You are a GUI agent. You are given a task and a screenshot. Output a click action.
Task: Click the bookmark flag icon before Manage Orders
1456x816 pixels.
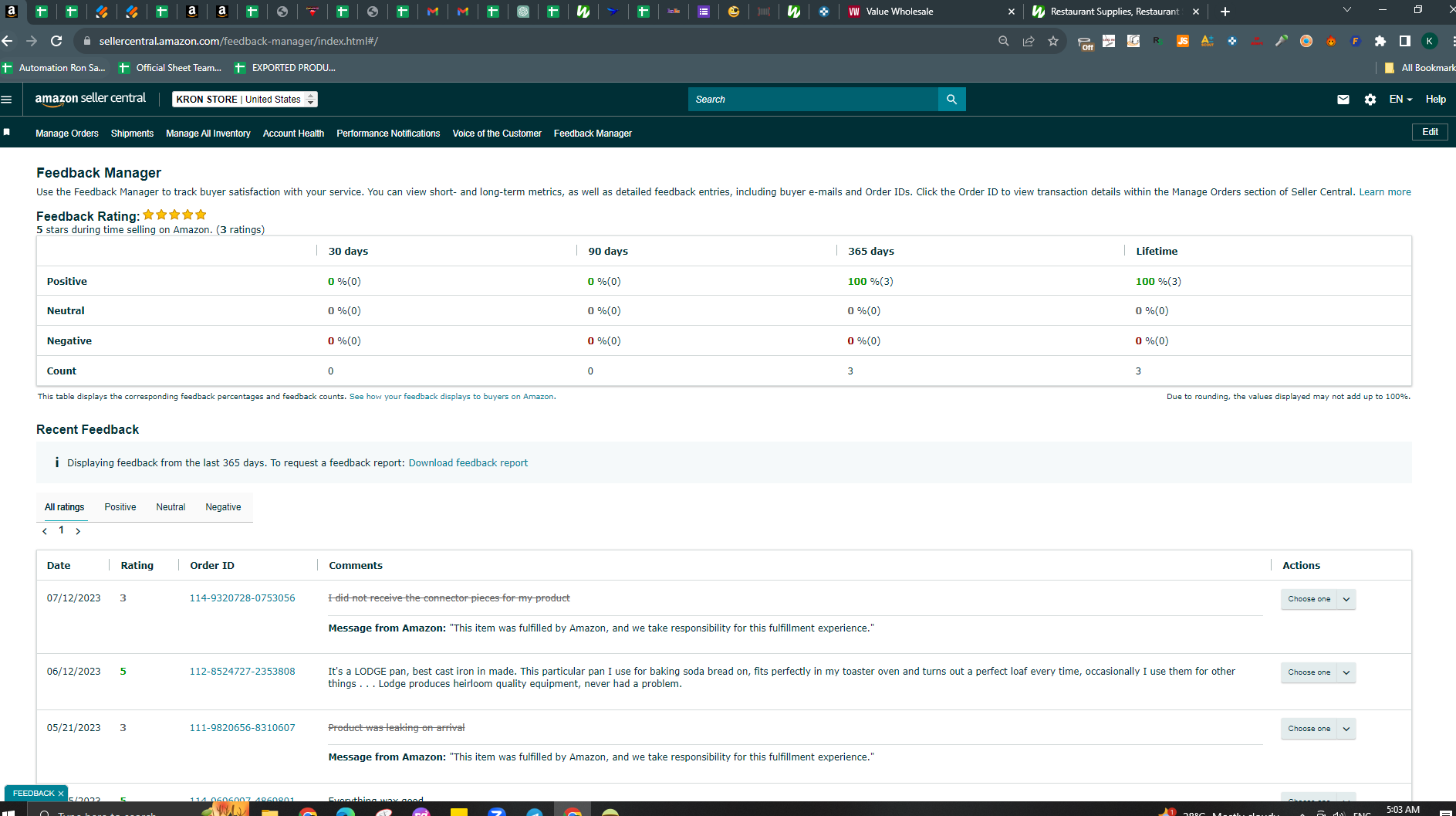click(x=7, y=132)
